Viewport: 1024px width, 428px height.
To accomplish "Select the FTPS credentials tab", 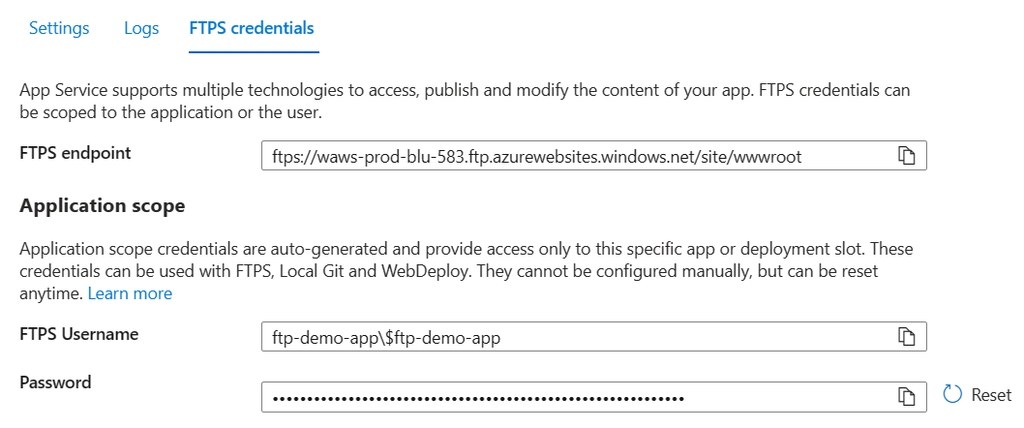I will point(253,28).
